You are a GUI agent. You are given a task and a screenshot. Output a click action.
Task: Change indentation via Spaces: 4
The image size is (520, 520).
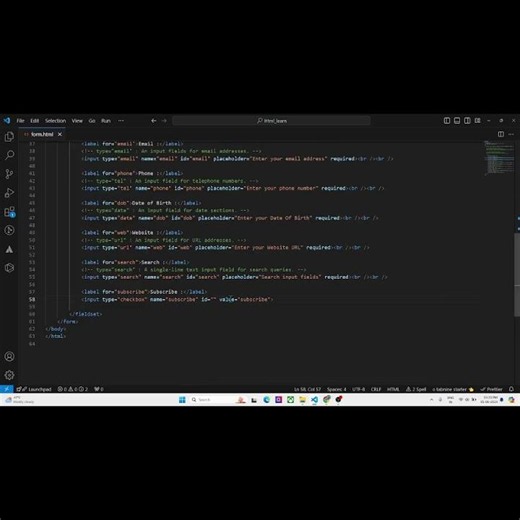336,389
